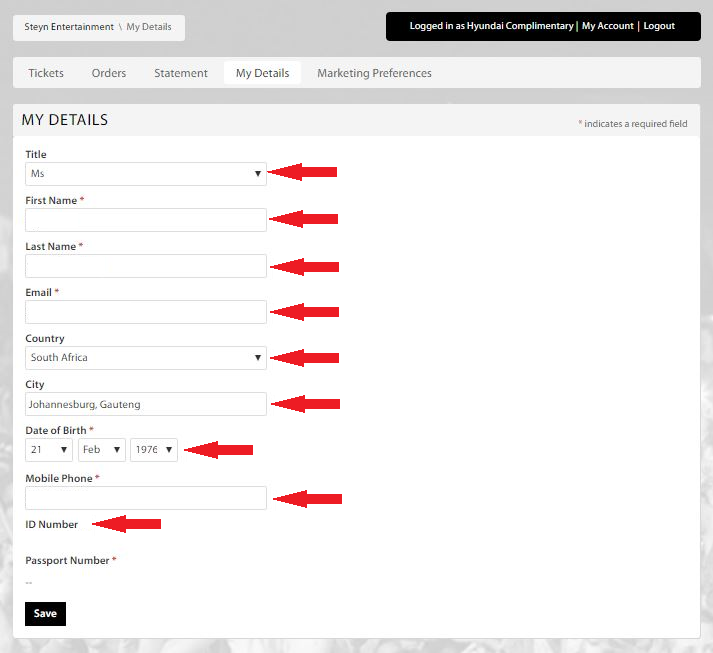Expand the Country dropdown showing South Africa
The image size is (713, 653).
[x=146, y=358]
